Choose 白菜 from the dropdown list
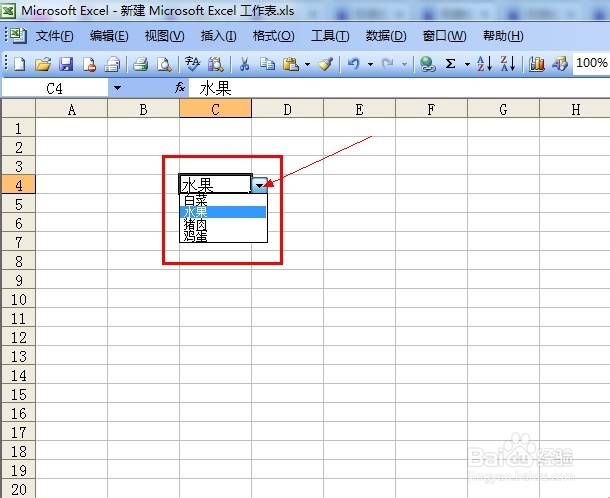Viewport: 610px width, 498px height. point(223,200)
